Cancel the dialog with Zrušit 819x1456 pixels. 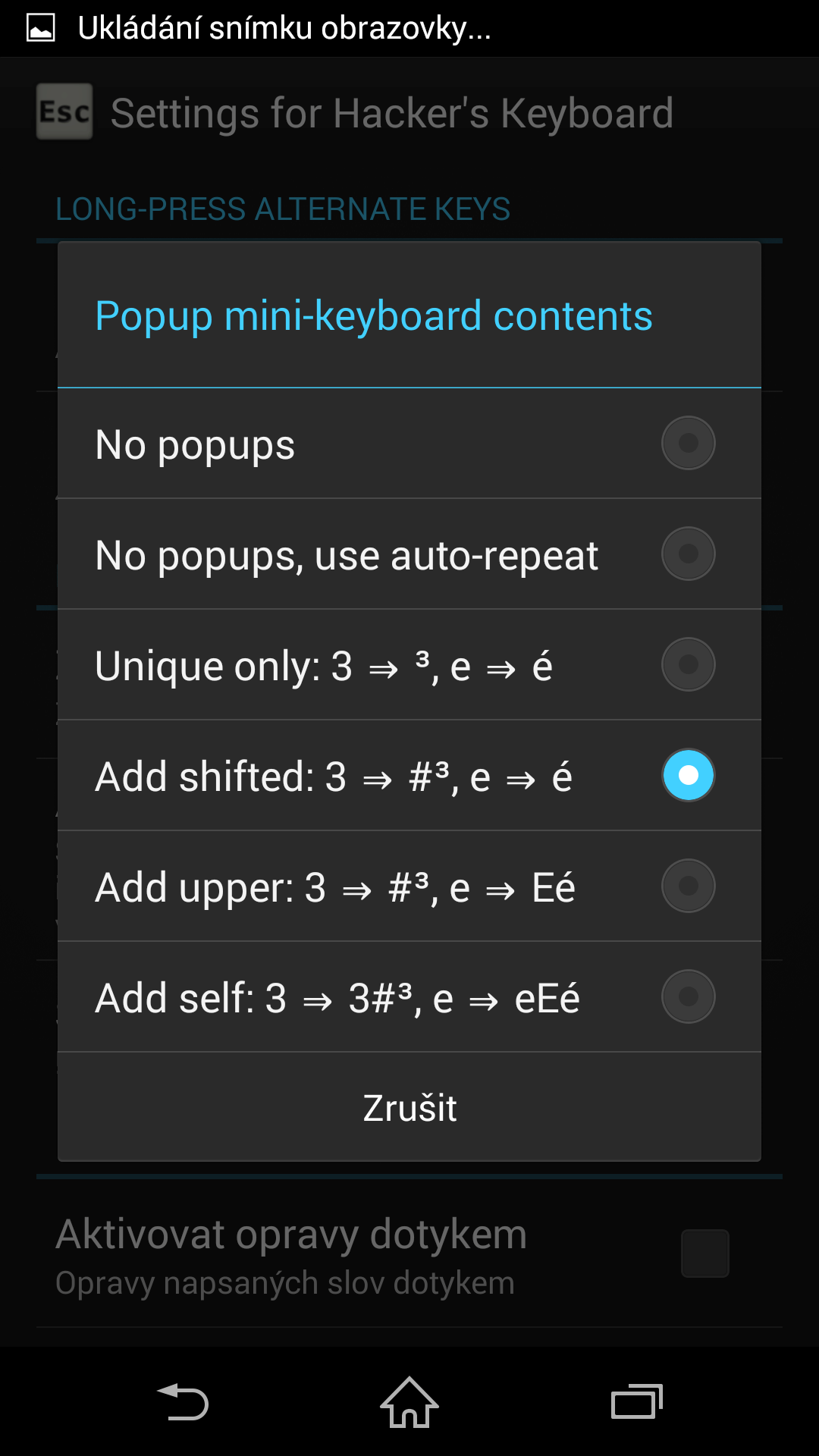pyautogui.click(x=409, y=1107)
